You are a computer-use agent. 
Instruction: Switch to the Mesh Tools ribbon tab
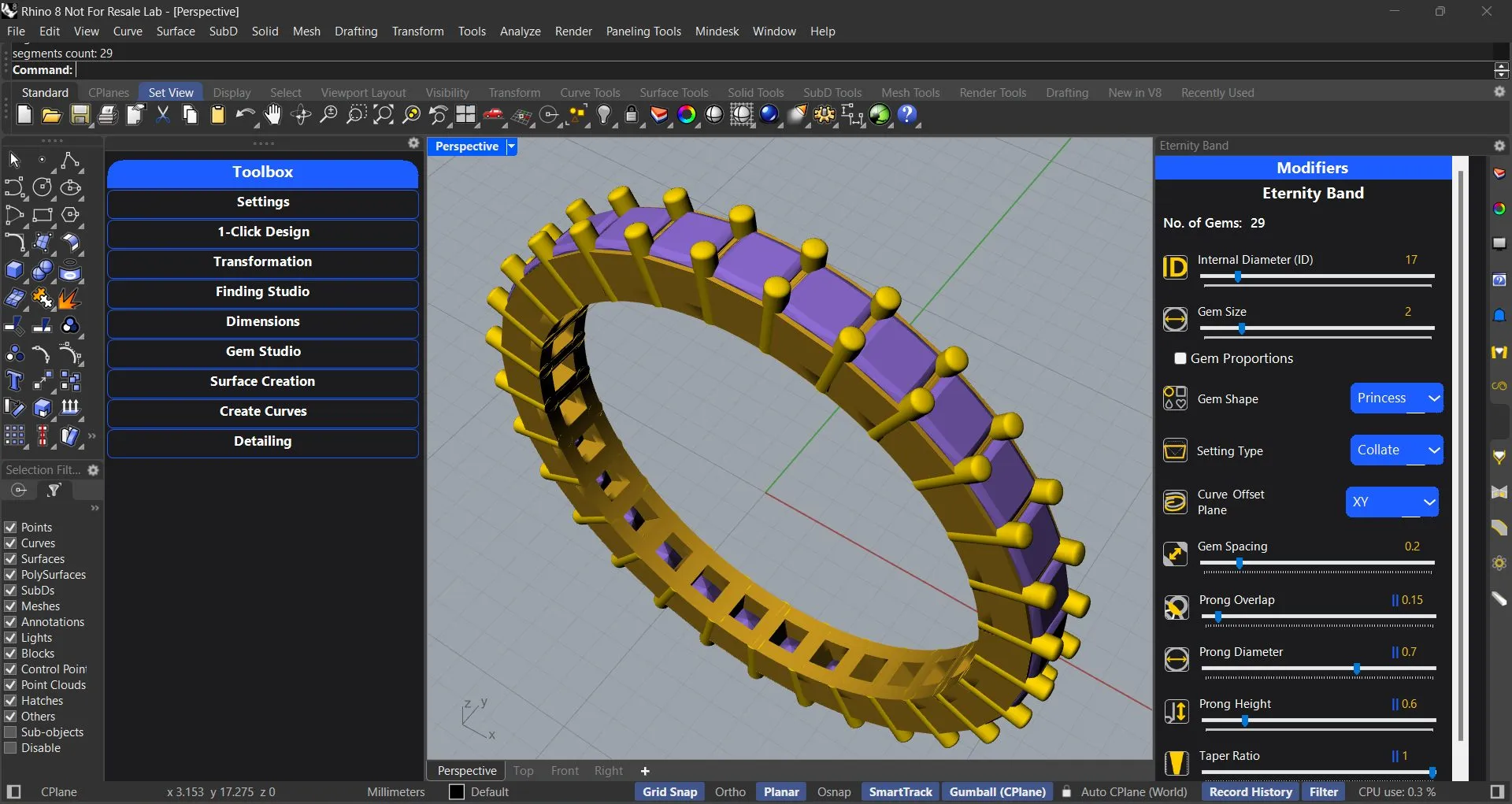tap(910, 92)
